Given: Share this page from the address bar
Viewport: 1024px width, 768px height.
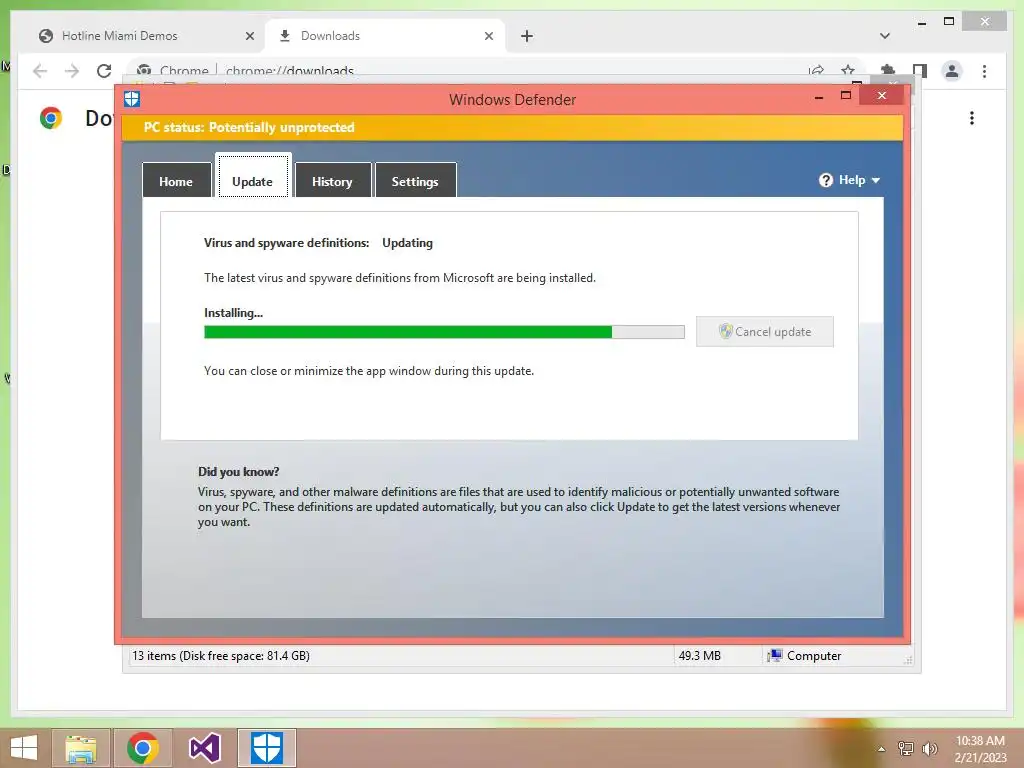Looking at the screenshot, I should point(816,71).
